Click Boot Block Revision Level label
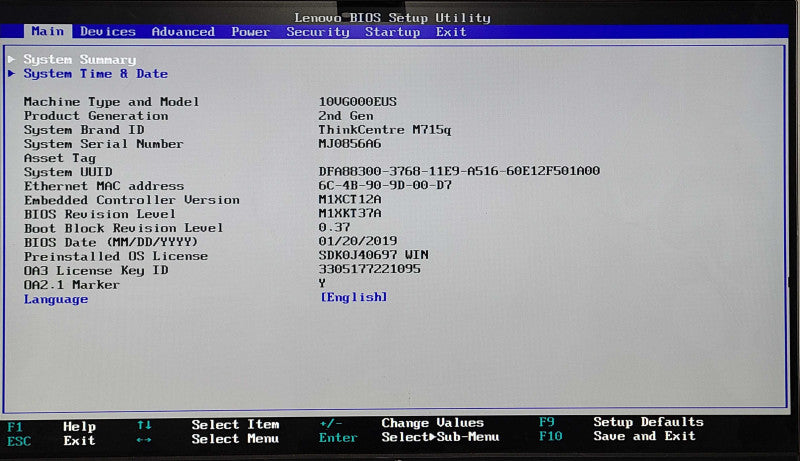This screenshot has height=461, width=800. 123,228
